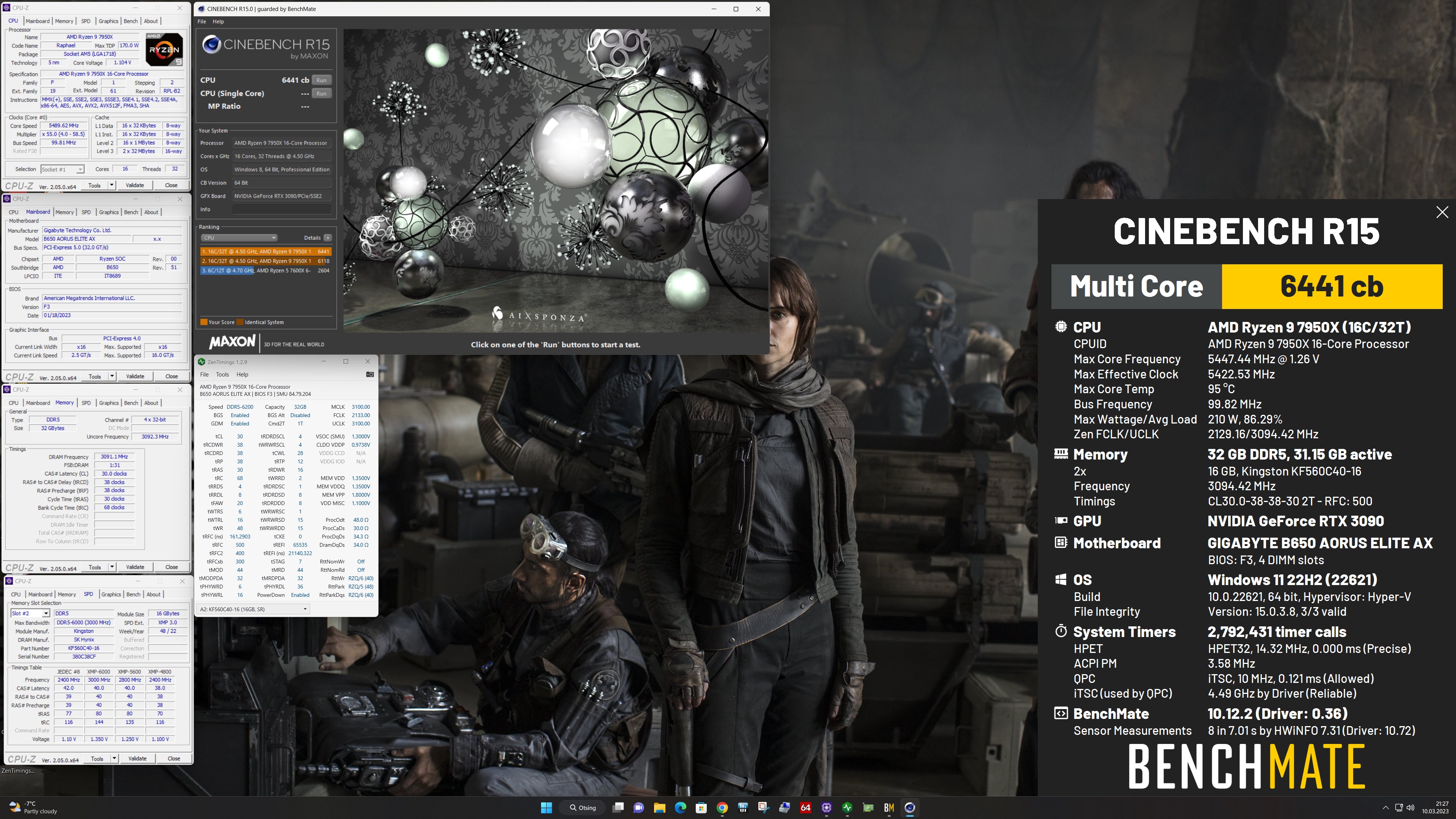
Task: Click Validate in the top CPU-Z window
Action: (x=135, y=185)
